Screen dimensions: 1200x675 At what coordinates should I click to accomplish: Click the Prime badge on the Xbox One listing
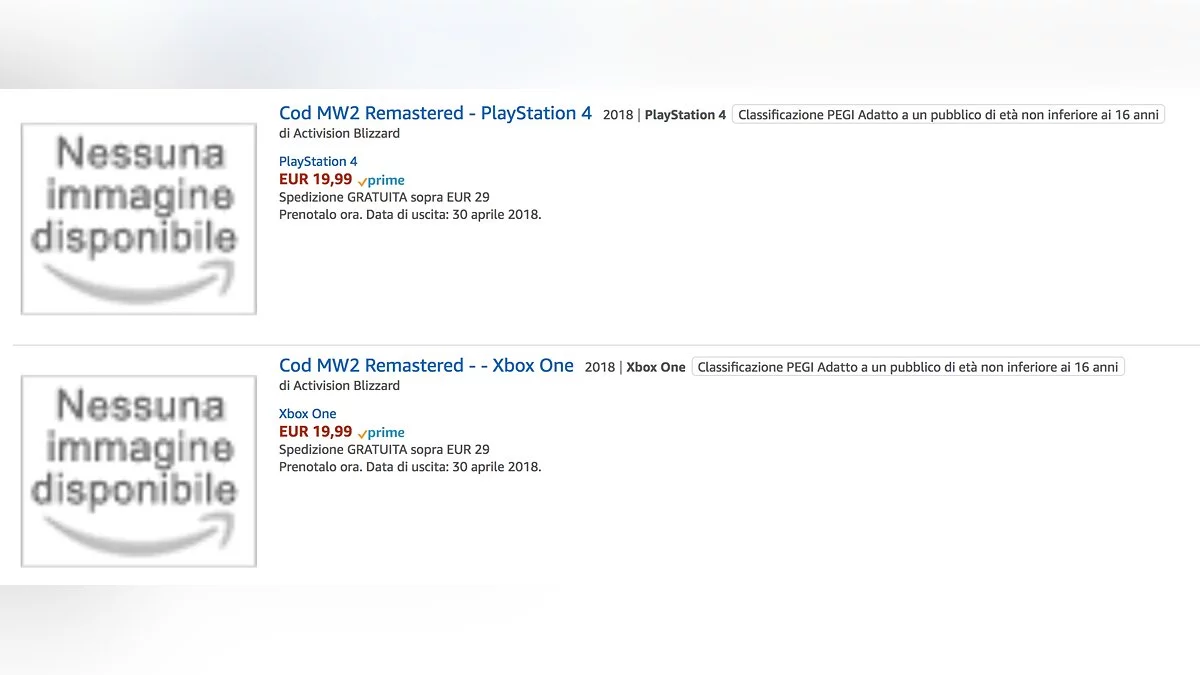click(x=381, y=433)
